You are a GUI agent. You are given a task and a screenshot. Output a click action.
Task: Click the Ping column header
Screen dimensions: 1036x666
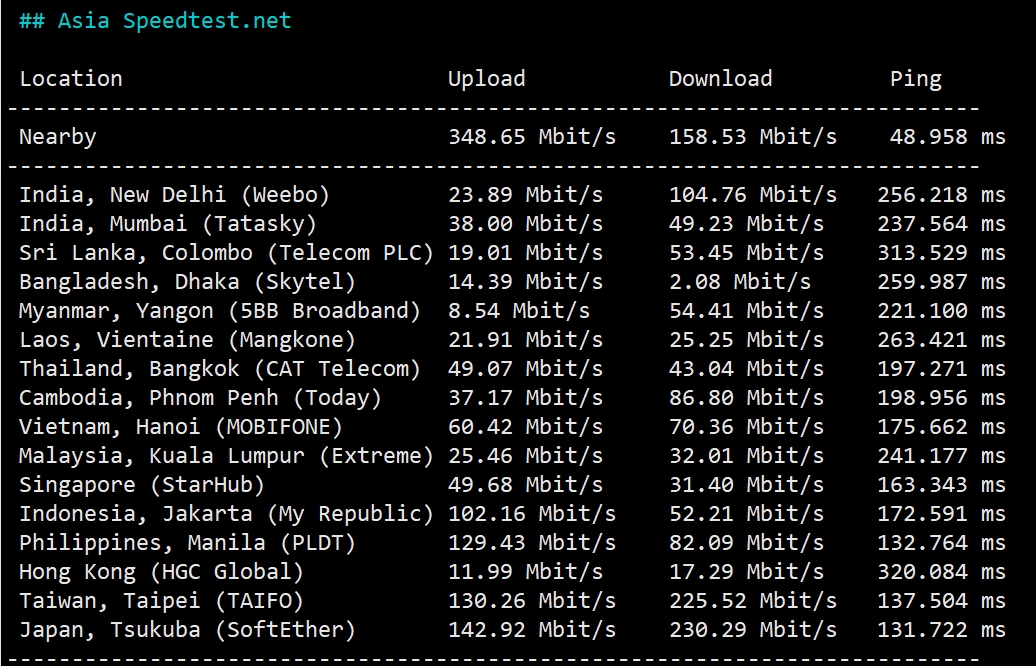[915, 79]
